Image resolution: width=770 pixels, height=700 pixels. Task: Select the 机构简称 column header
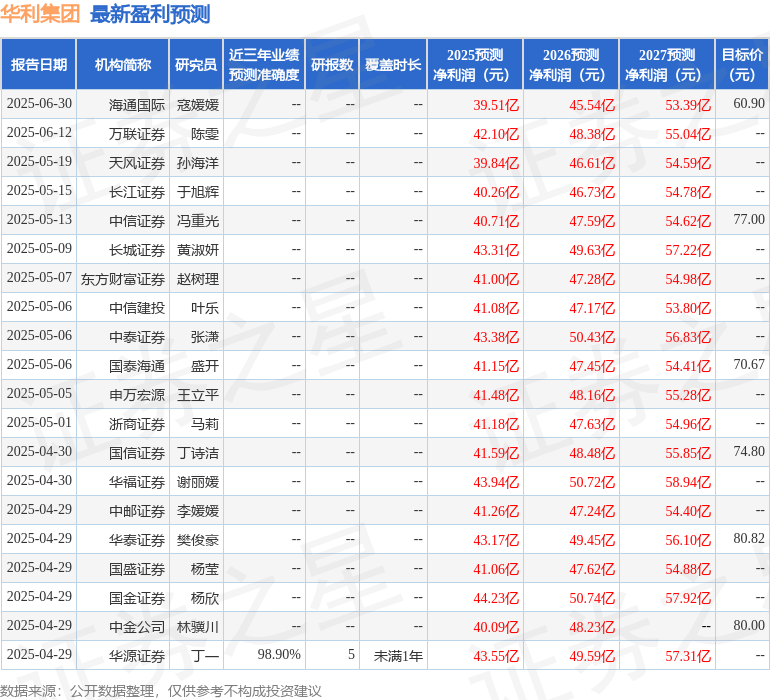(x=123, y=64)
